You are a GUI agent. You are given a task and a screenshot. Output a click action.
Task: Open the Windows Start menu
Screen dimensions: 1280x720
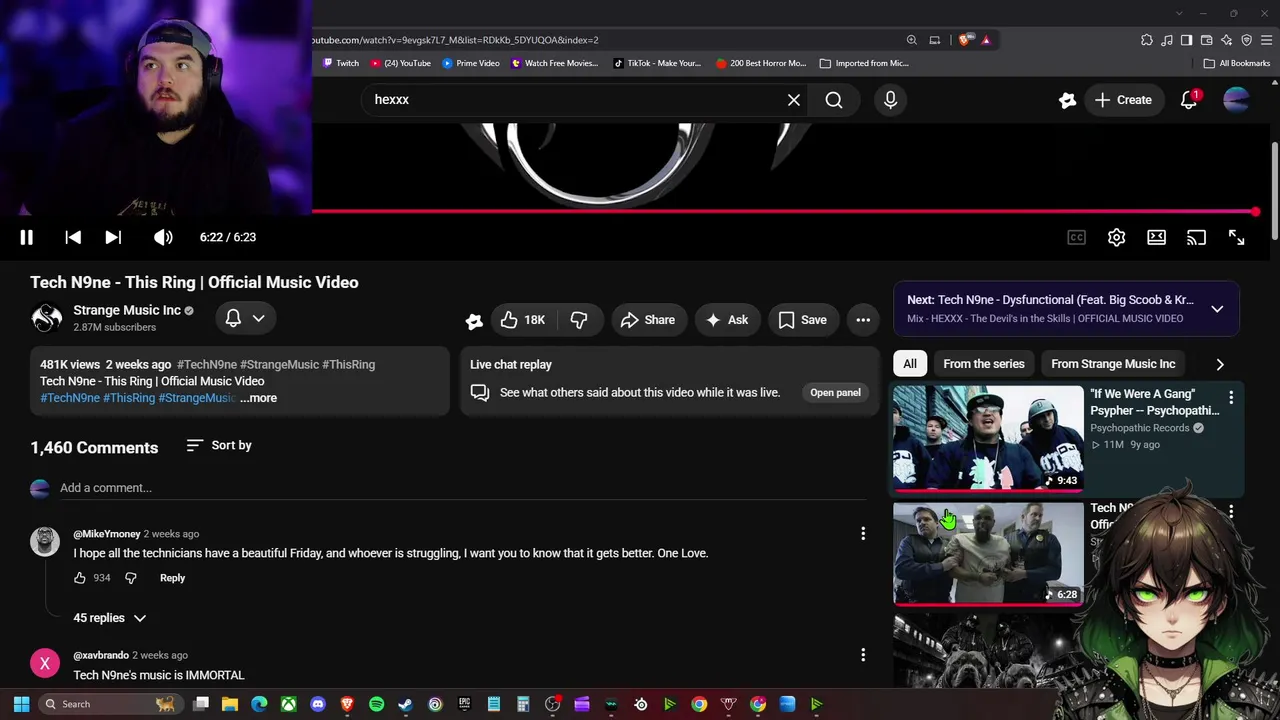click(x=21, y=704)
